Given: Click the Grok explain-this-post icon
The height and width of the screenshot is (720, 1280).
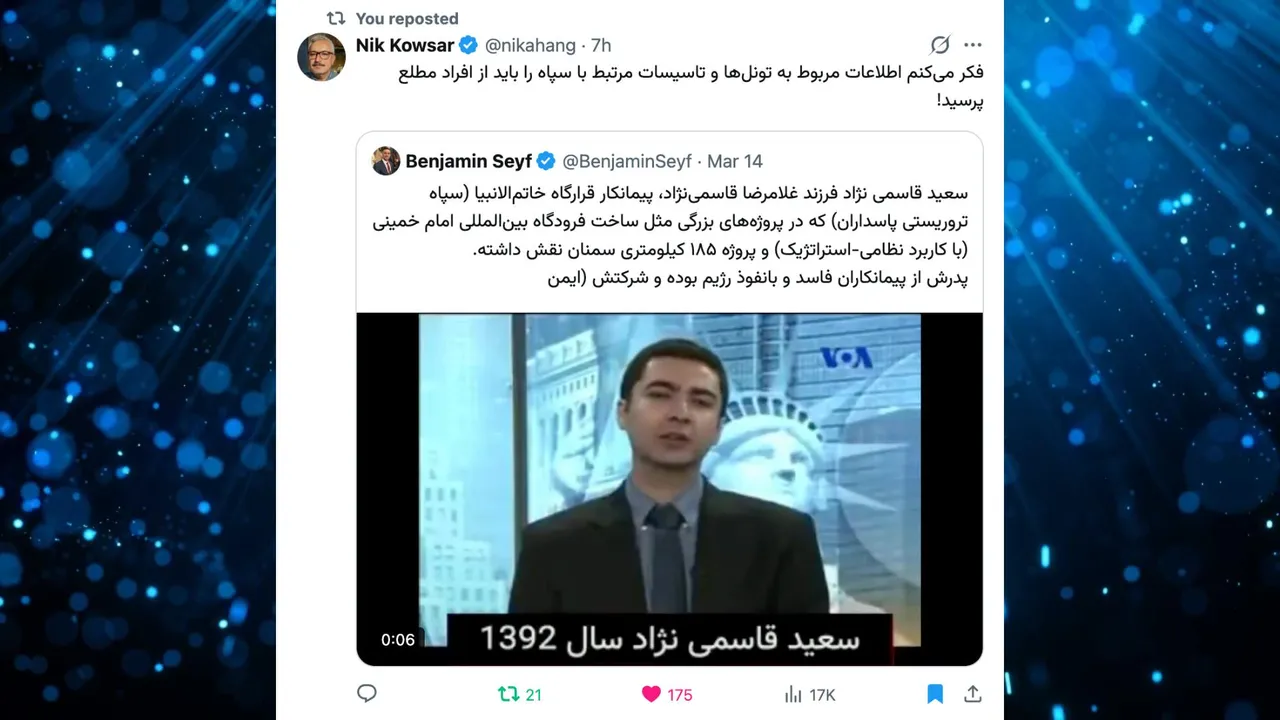Looking at the screenshot, I should [939, 45].
